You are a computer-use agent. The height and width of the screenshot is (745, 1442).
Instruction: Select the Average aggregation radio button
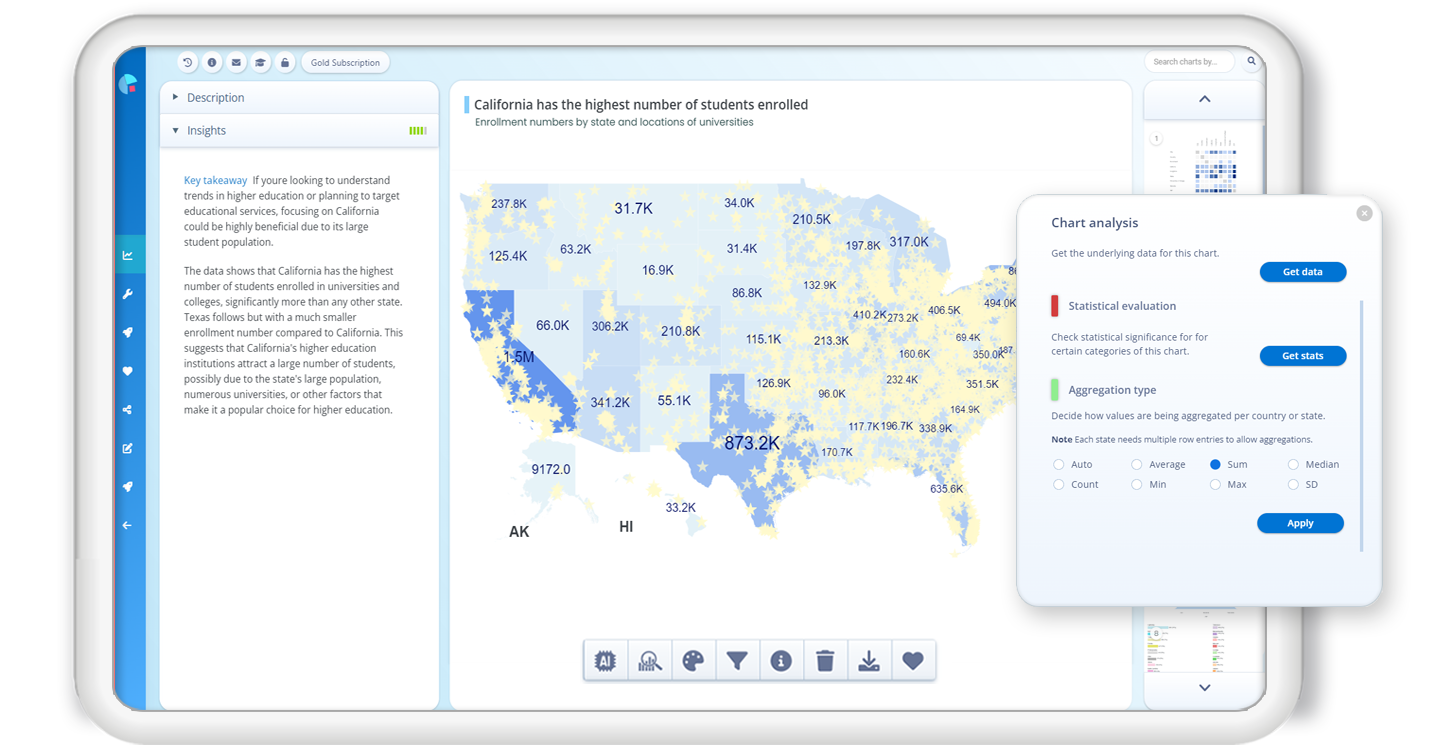1137,465
